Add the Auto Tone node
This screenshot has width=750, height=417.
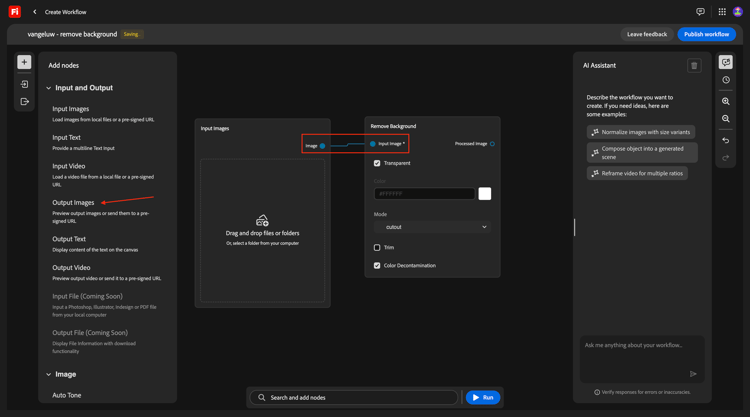(66, 395)
